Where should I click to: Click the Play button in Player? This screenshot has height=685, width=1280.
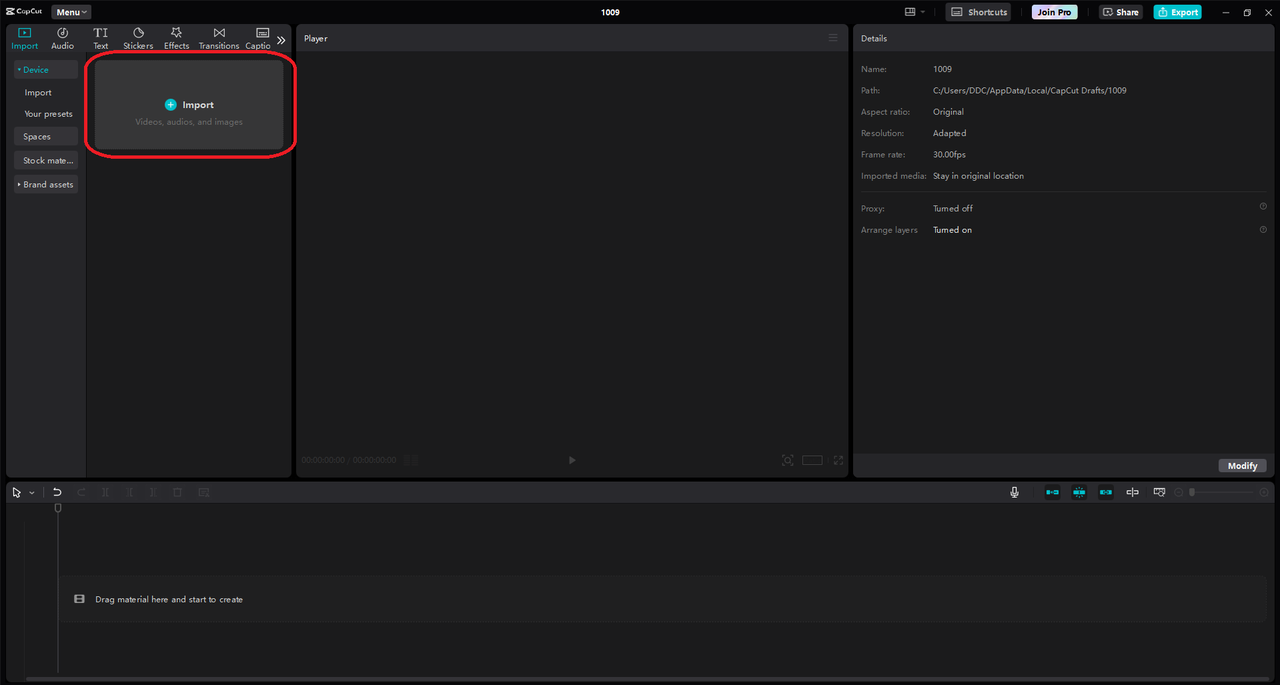coord(572,460)
